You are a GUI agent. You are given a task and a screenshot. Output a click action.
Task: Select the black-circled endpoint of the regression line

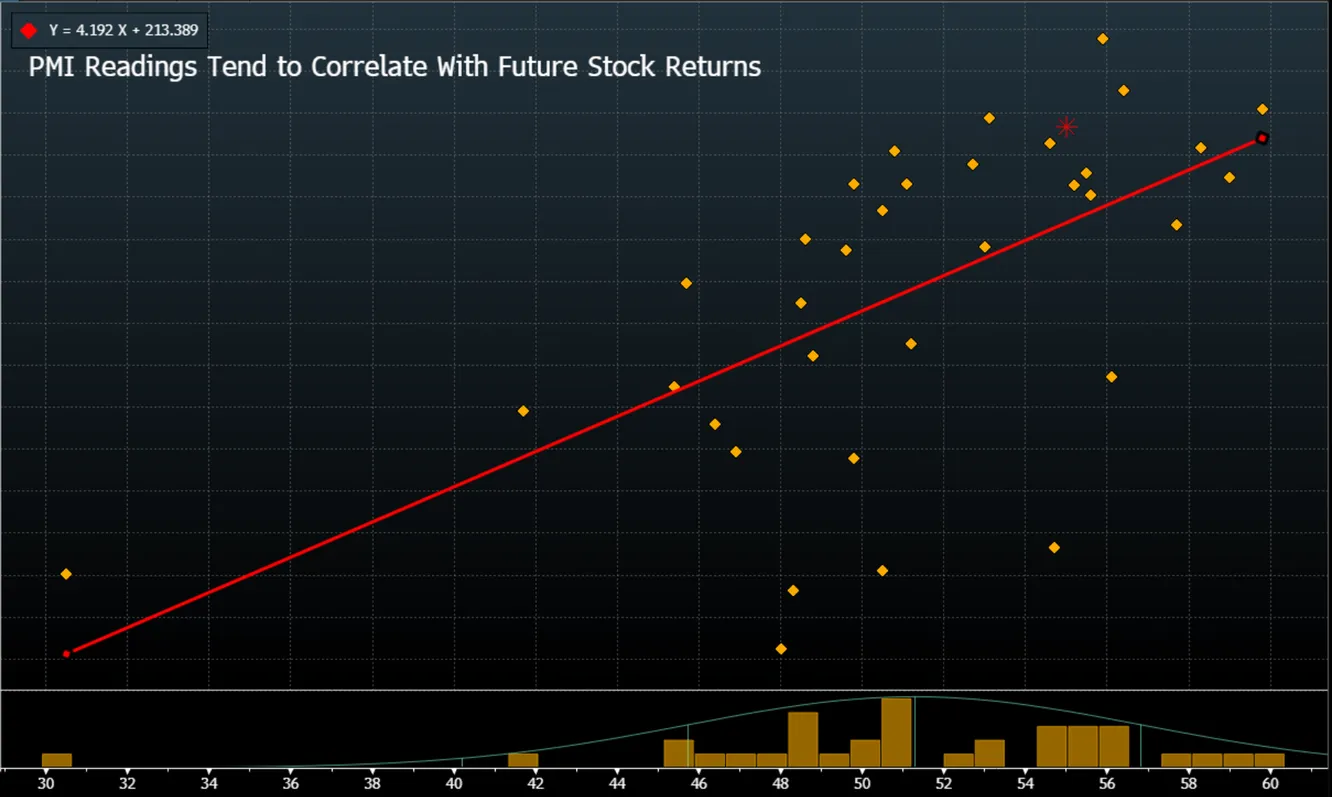(x=1262, y=138)
